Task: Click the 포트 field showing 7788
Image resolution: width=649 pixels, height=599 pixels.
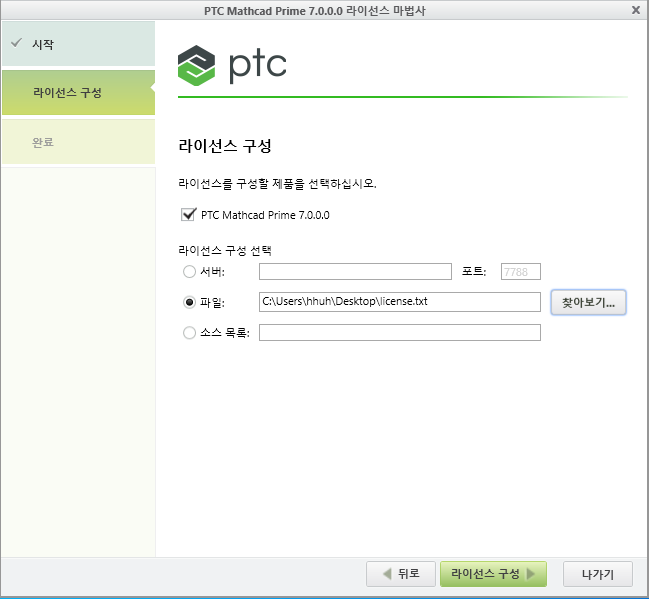Action: tap(521, 272)
